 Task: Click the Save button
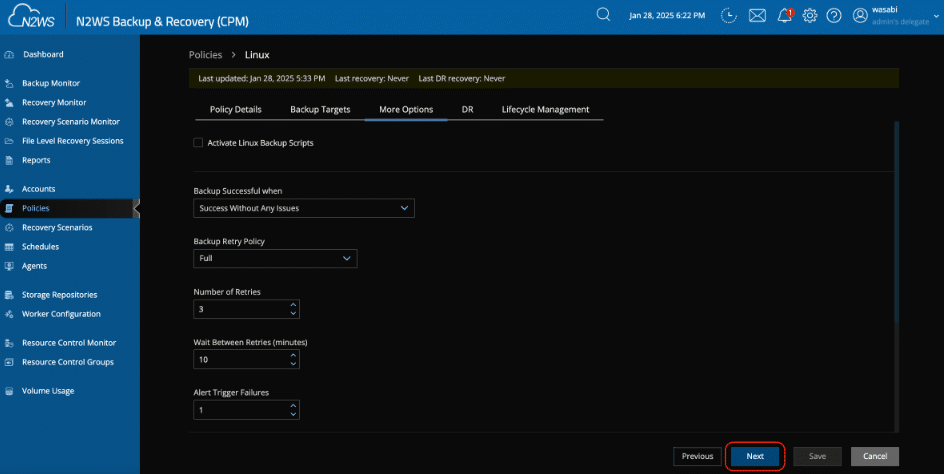click(x=817, y=456)
